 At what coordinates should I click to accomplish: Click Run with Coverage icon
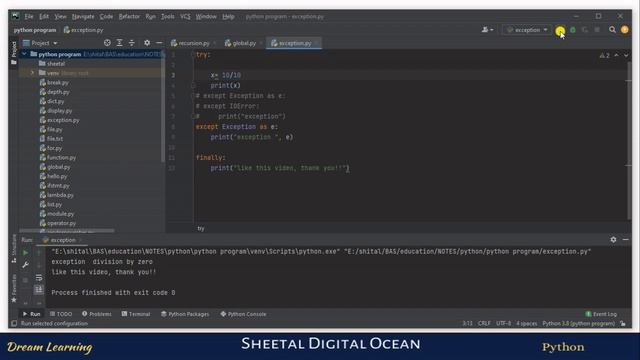coord(585,30)
